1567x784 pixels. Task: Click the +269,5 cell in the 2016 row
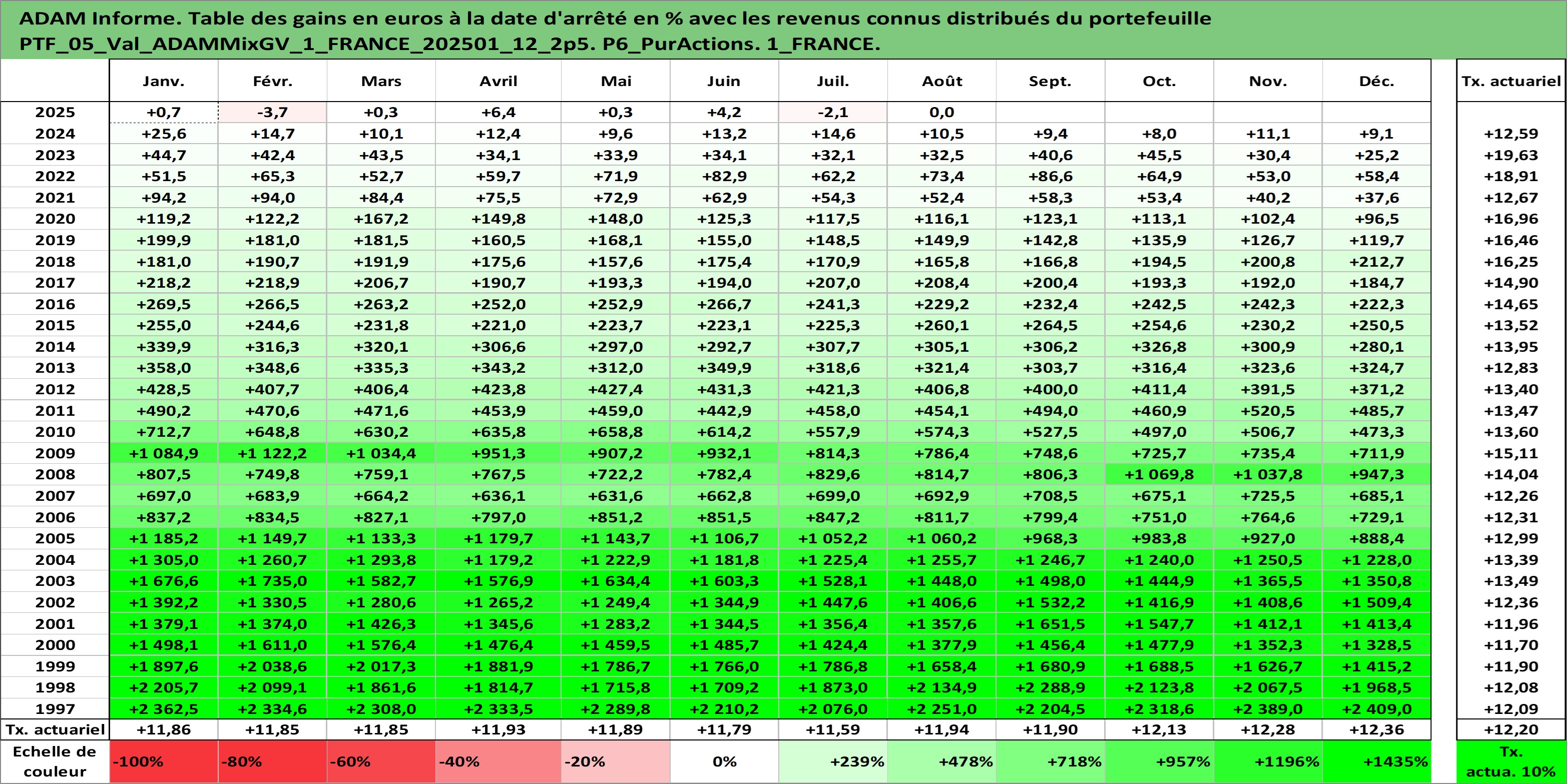(x=164, y=304)
